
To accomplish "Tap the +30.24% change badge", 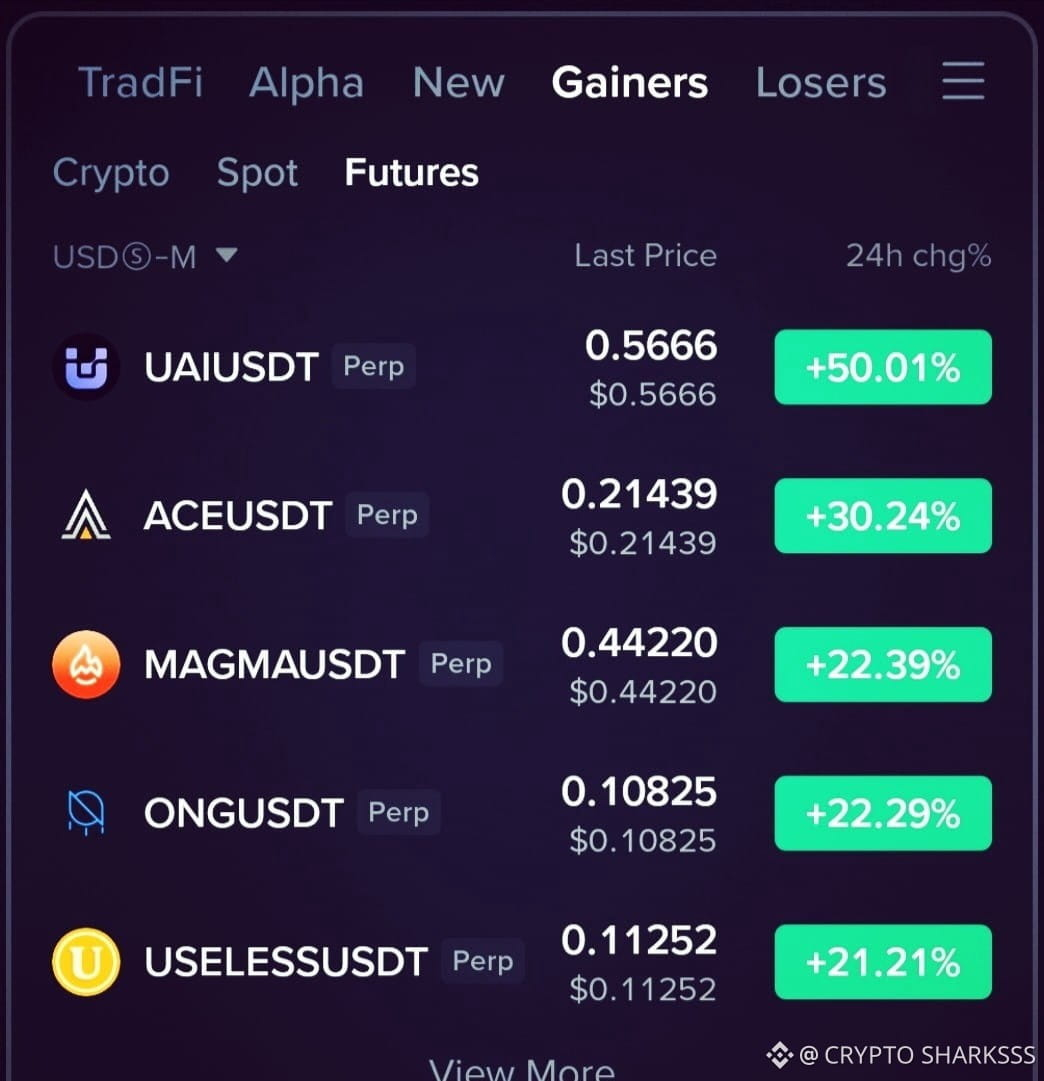I will click(883, 516).
